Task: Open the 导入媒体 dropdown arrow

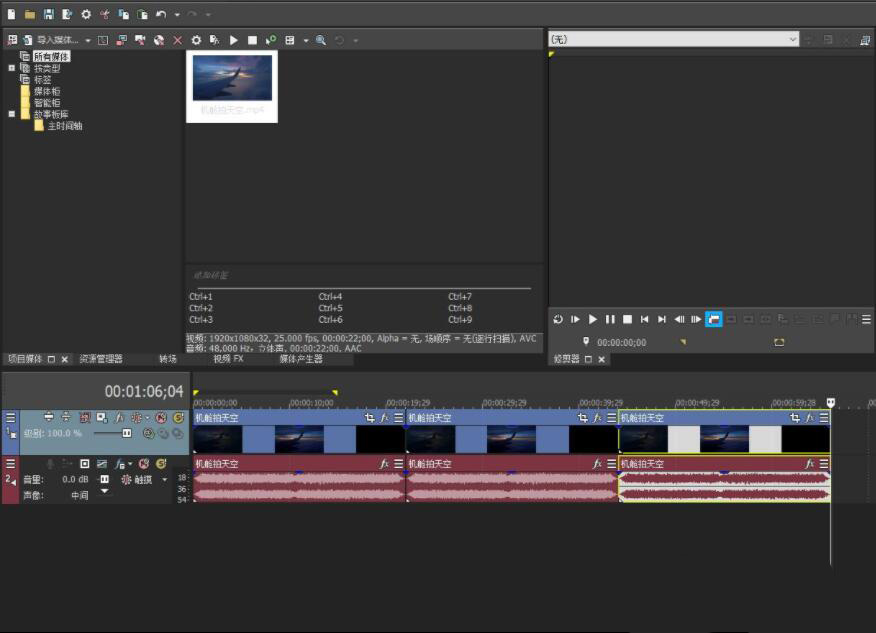Action: point(88,40)
